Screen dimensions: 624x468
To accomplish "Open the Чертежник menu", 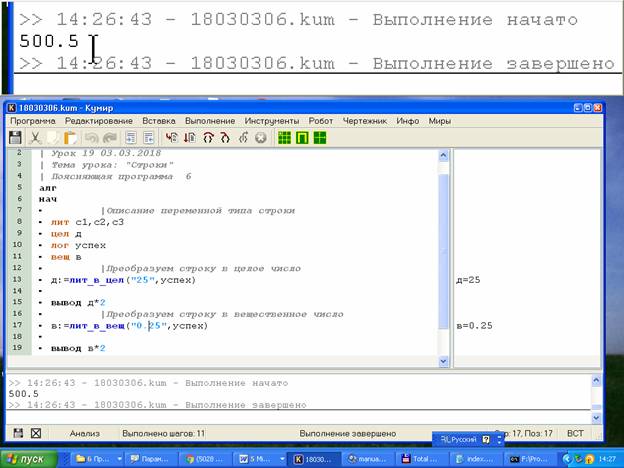I will click(x=365, y=121).
